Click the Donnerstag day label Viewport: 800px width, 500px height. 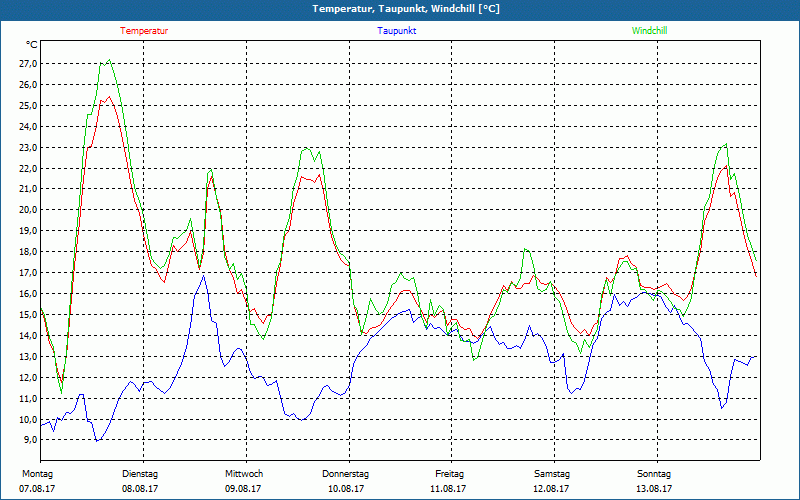click(345, 474)
